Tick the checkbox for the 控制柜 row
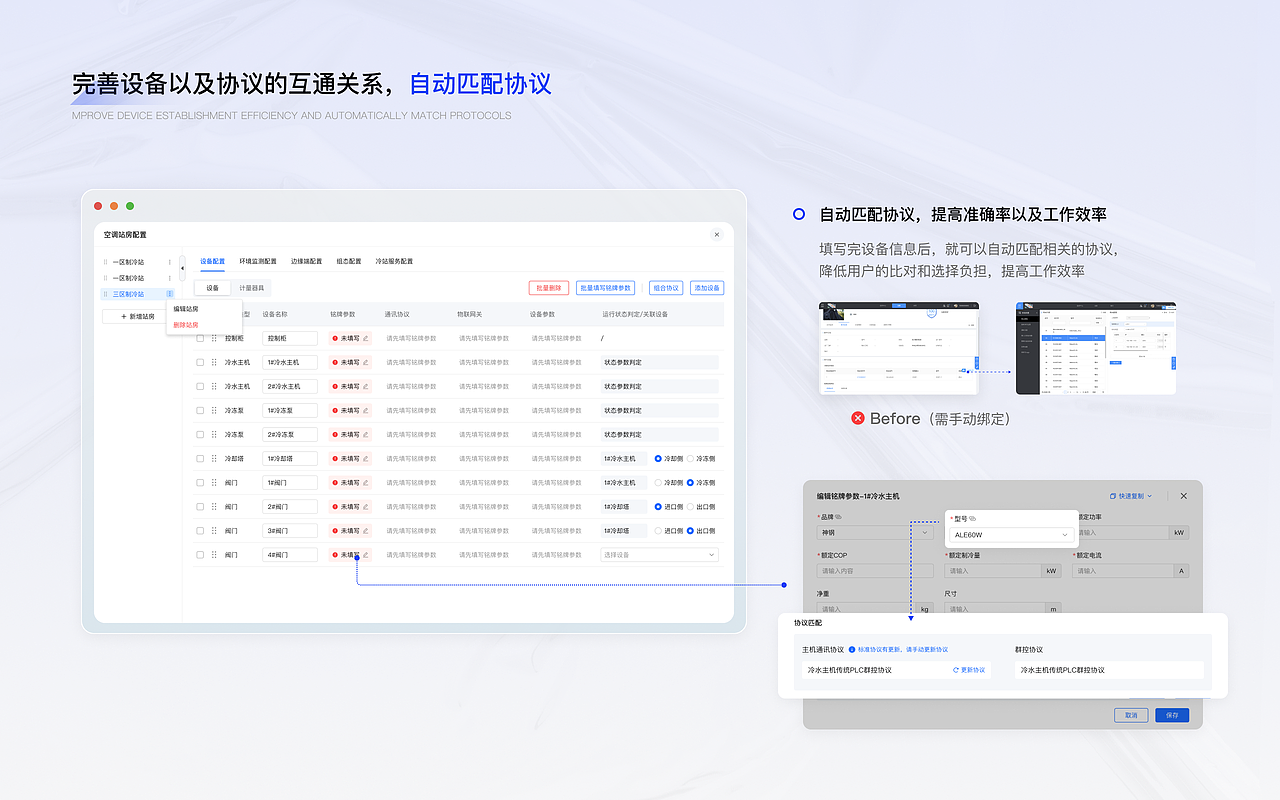The image size is (1280, 800). tap(200, 339)
